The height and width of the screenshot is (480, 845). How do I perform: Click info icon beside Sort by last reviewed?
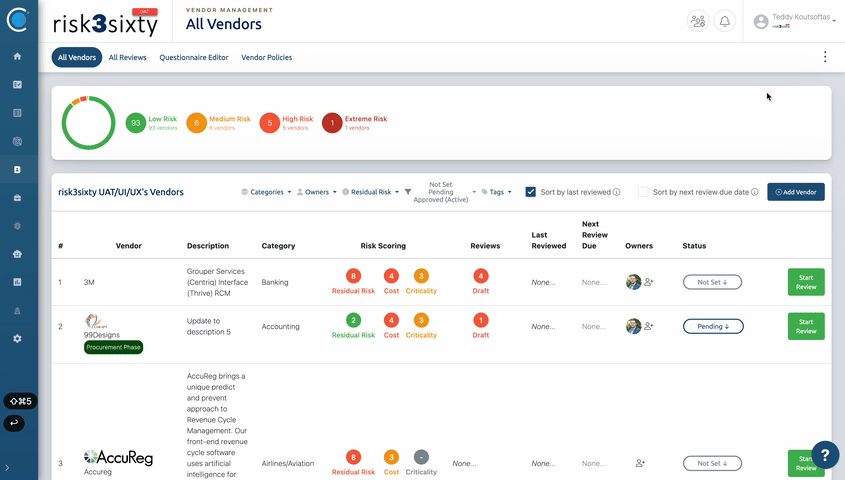(617, 192)
